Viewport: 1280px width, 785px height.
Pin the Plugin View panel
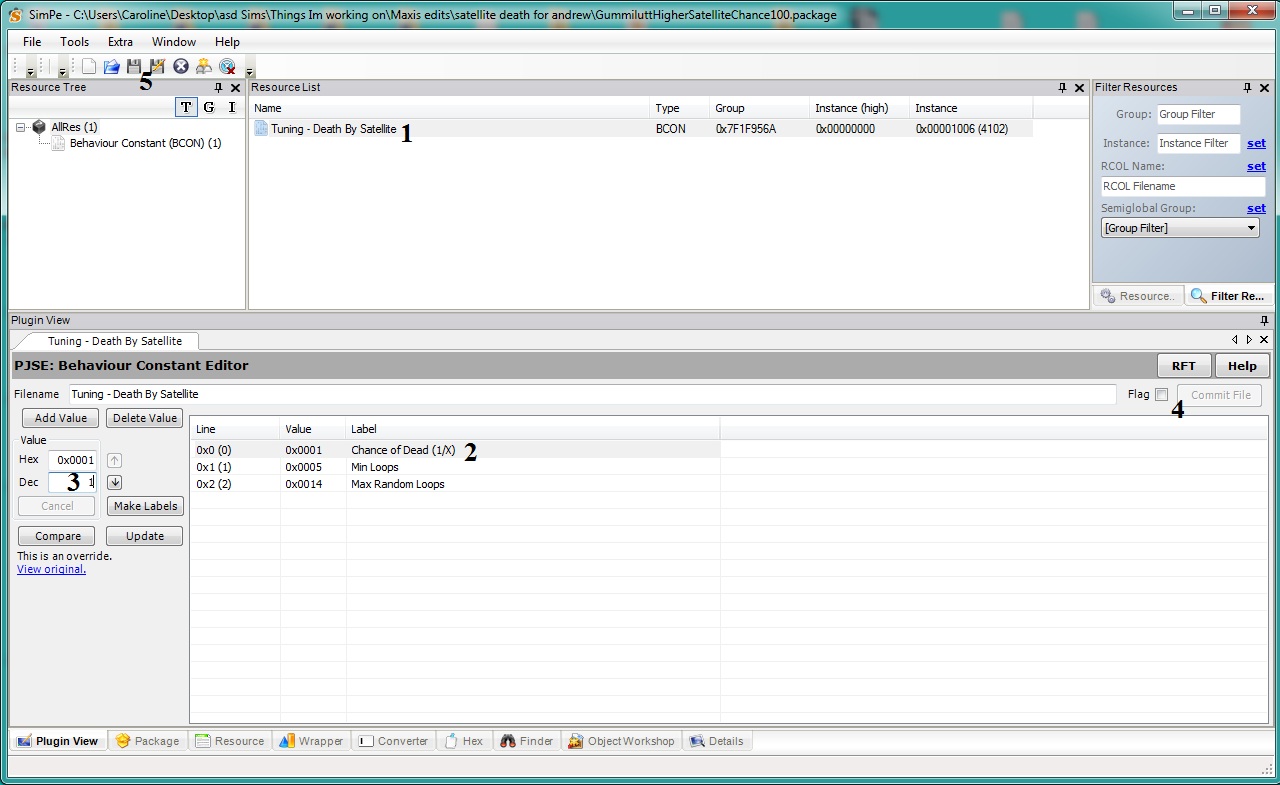[x=1265, y=321]
